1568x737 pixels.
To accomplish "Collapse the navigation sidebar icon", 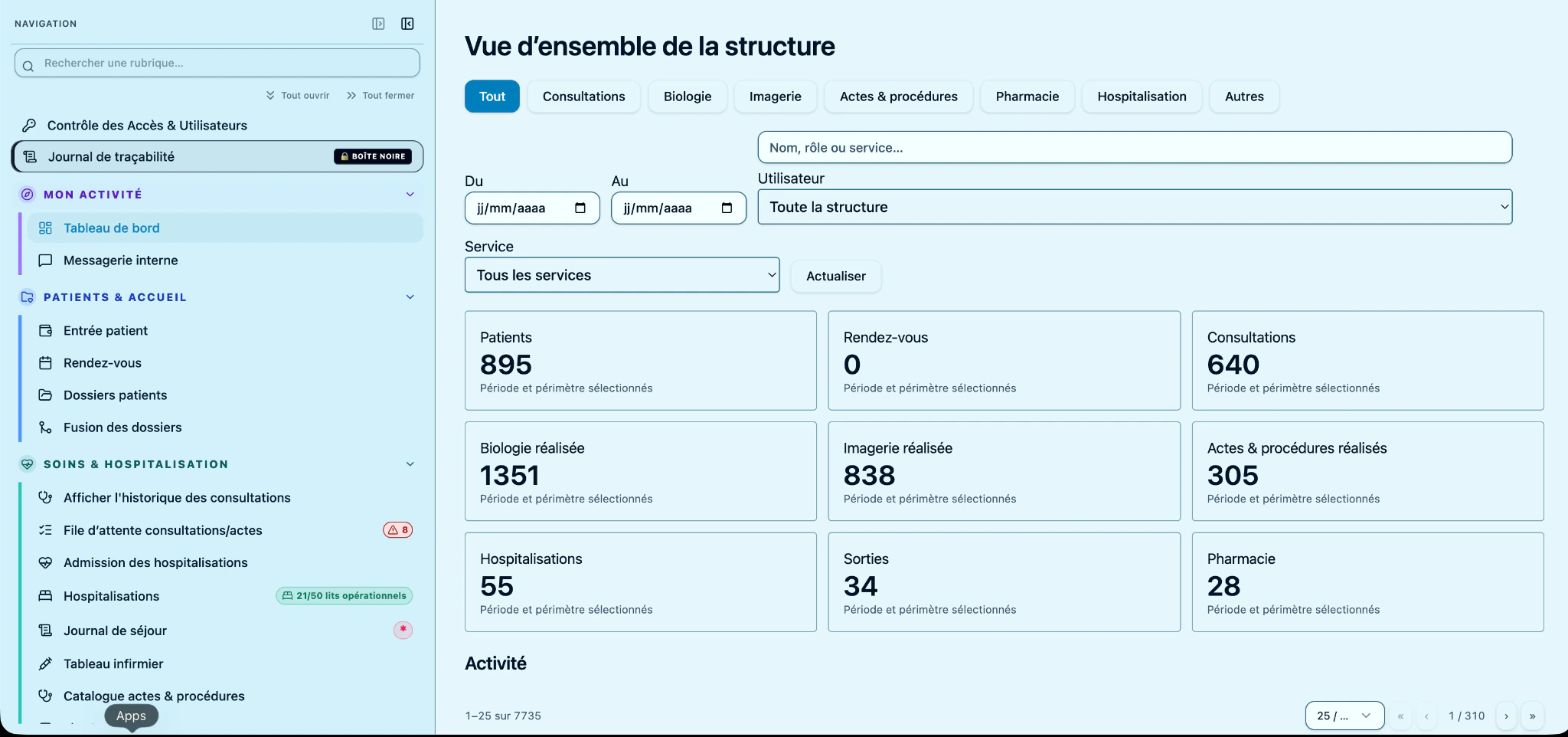I will pyautogui.click(x=407, y=24).
